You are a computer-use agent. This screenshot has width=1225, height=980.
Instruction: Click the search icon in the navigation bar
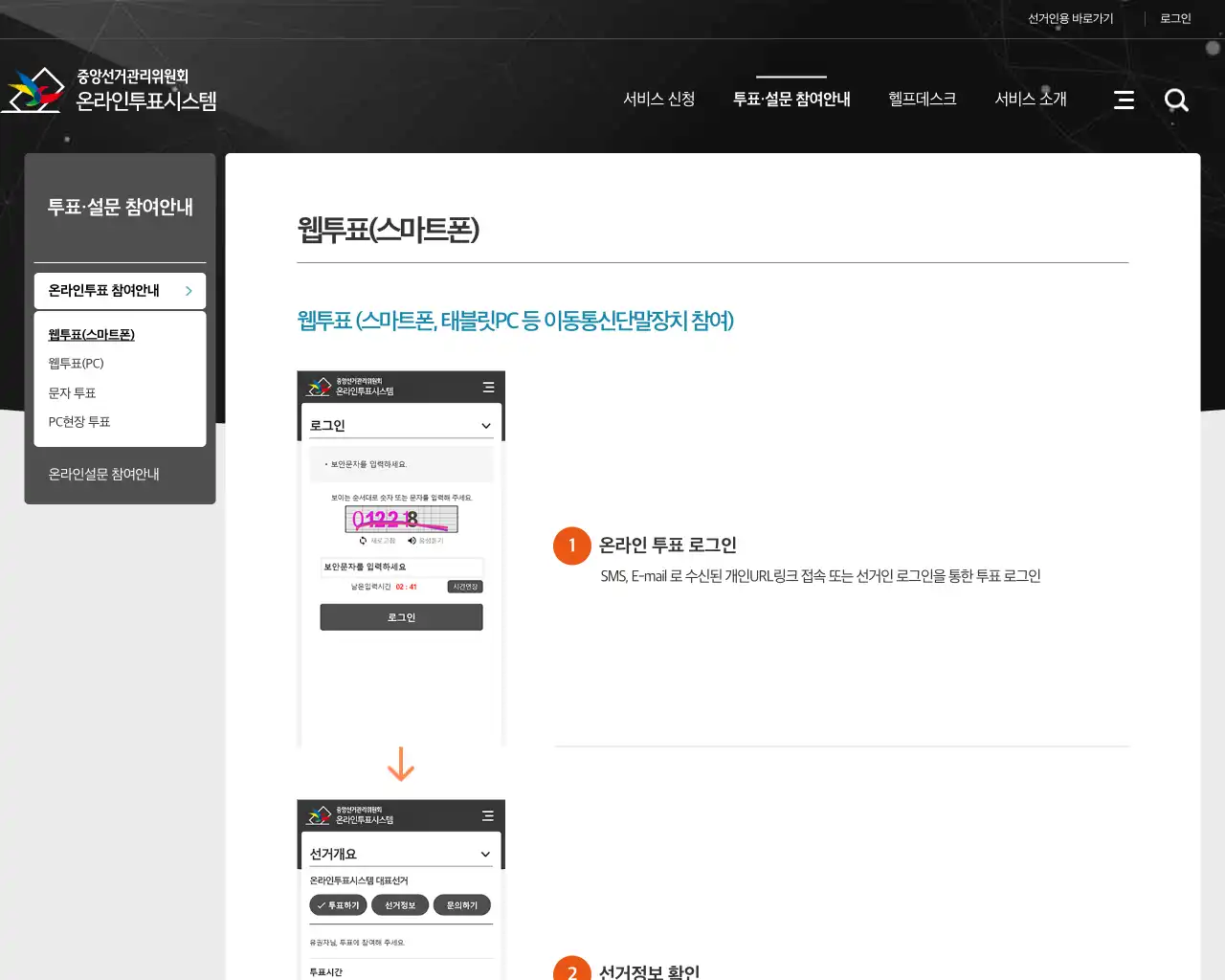(x=1176, y=100)
